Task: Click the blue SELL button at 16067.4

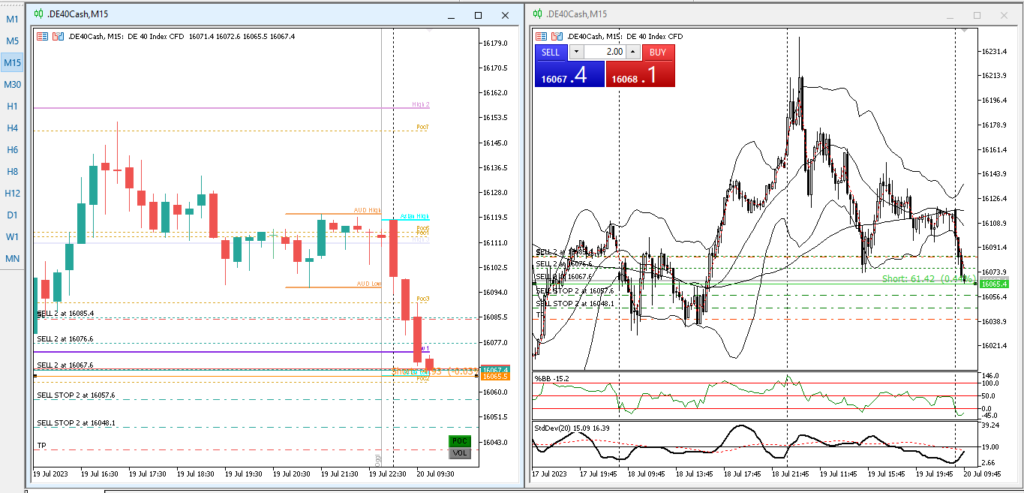Action: [x=569, y=66]
